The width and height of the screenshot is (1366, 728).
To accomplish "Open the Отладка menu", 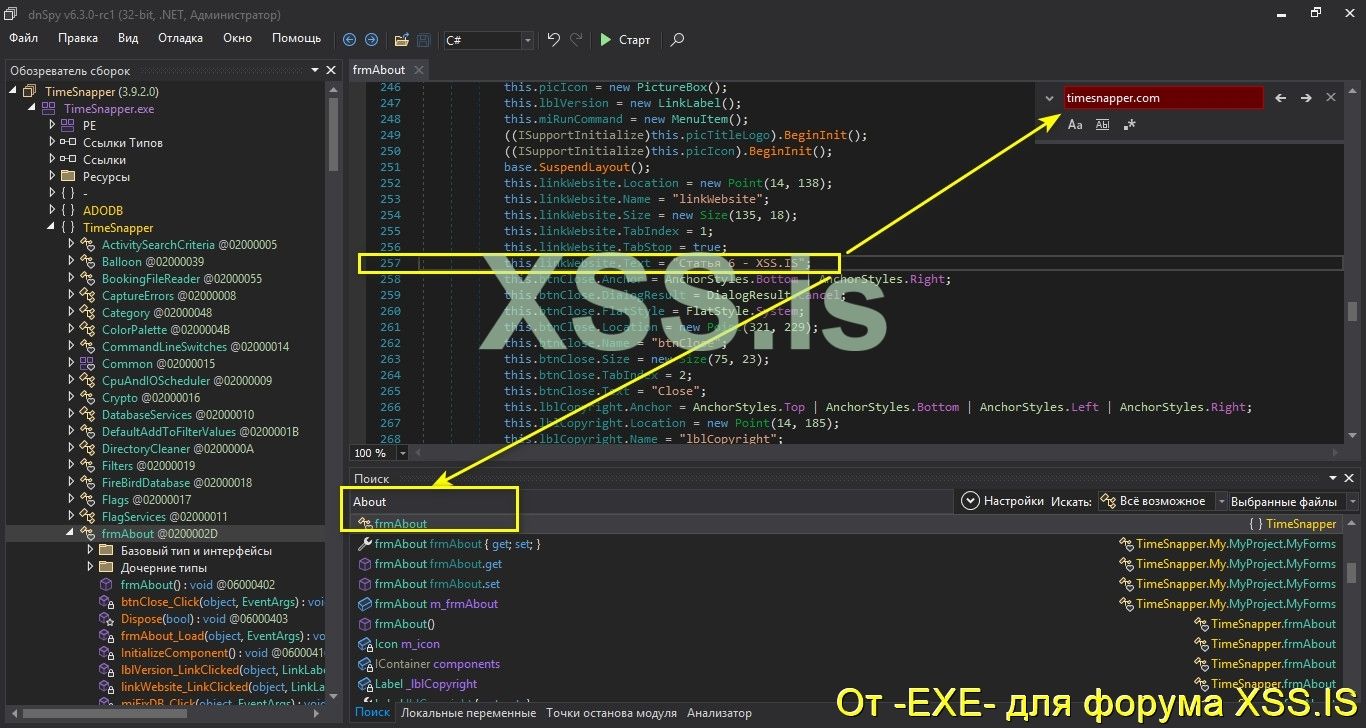I will pos(180,38).
